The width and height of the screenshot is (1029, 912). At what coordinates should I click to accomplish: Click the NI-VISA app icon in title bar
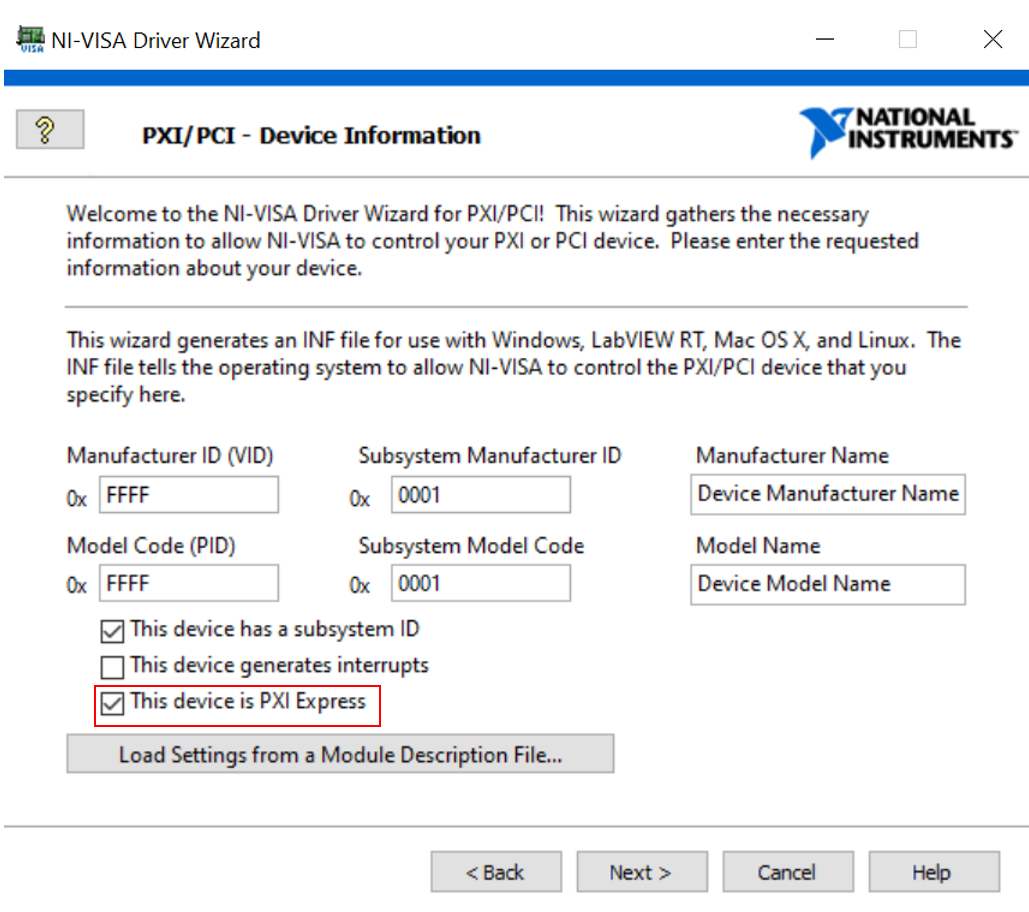30,39
